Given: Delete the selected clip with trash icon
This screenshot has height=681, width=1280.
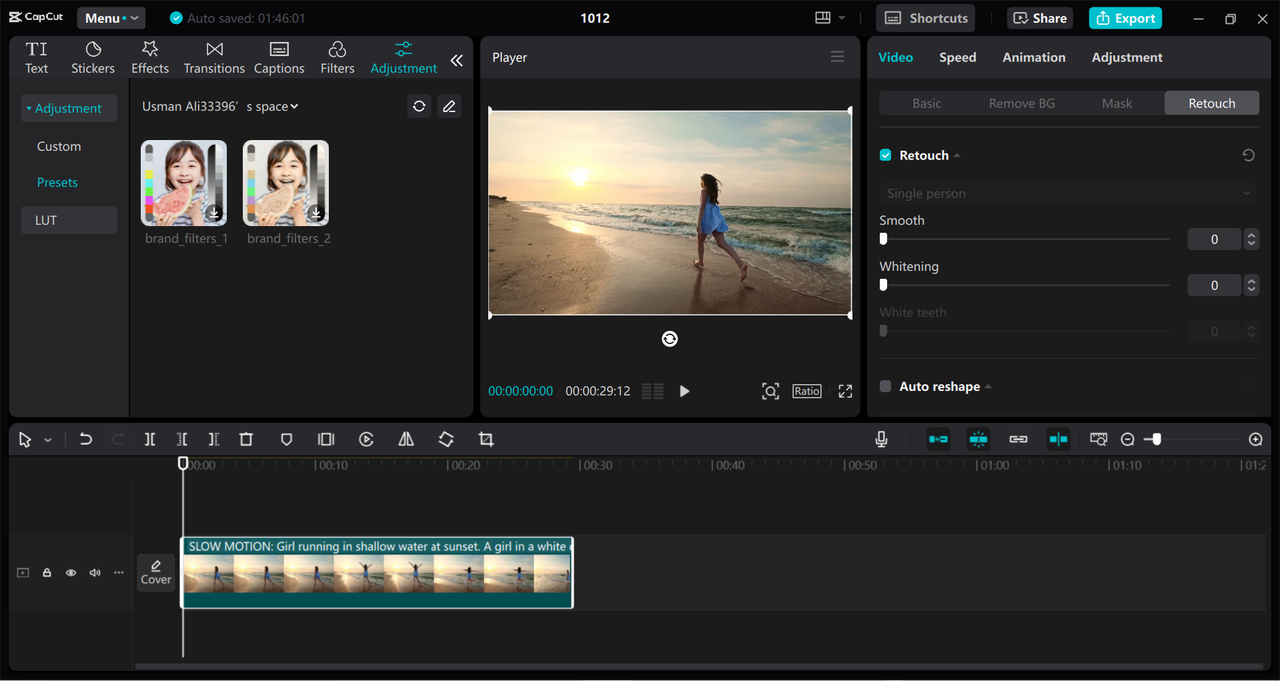Looking at the screenshot, I should [x=246, y=439].
